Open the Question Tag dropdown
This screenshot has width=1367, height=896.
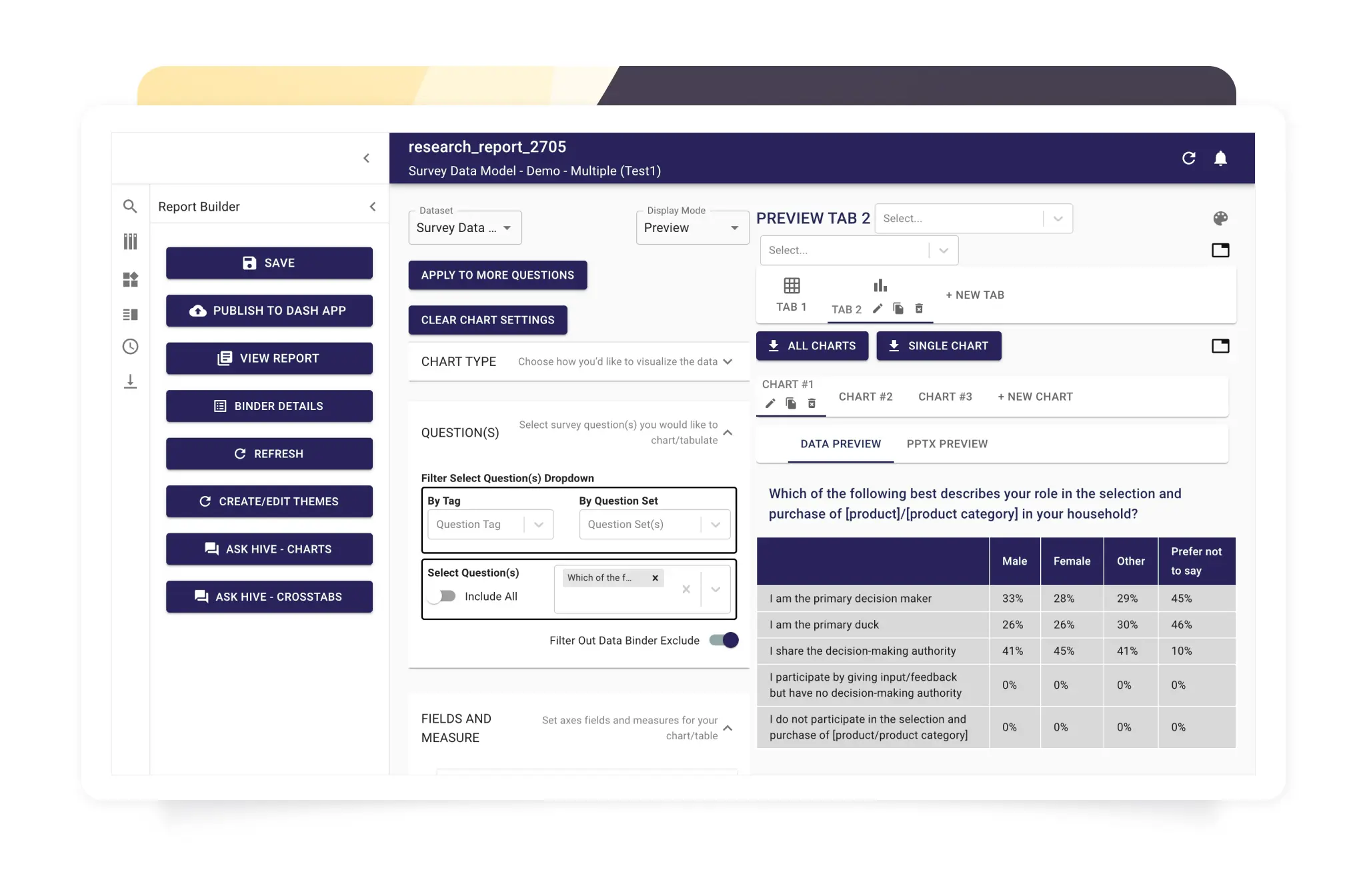pos(491,525)
